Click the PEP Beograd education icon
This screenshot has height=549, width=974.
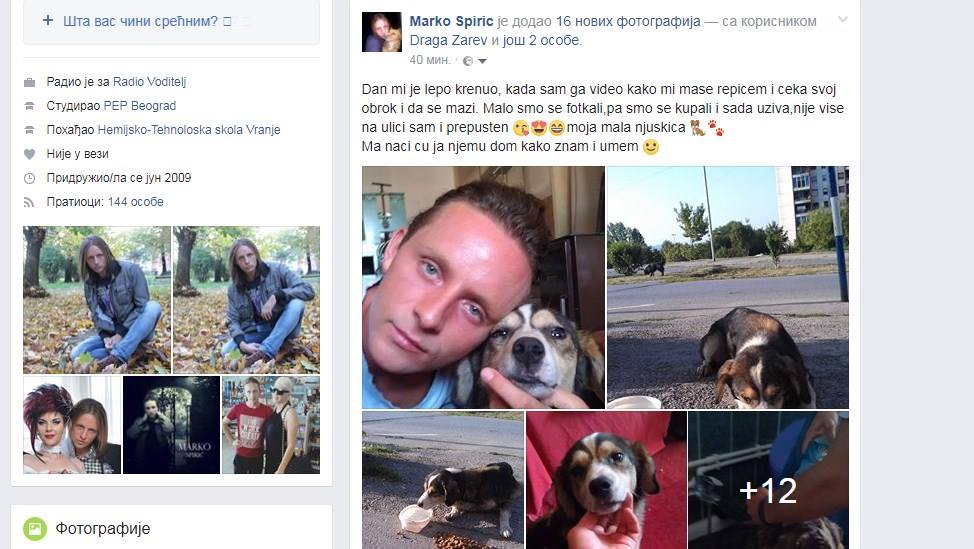coord(29,106)
